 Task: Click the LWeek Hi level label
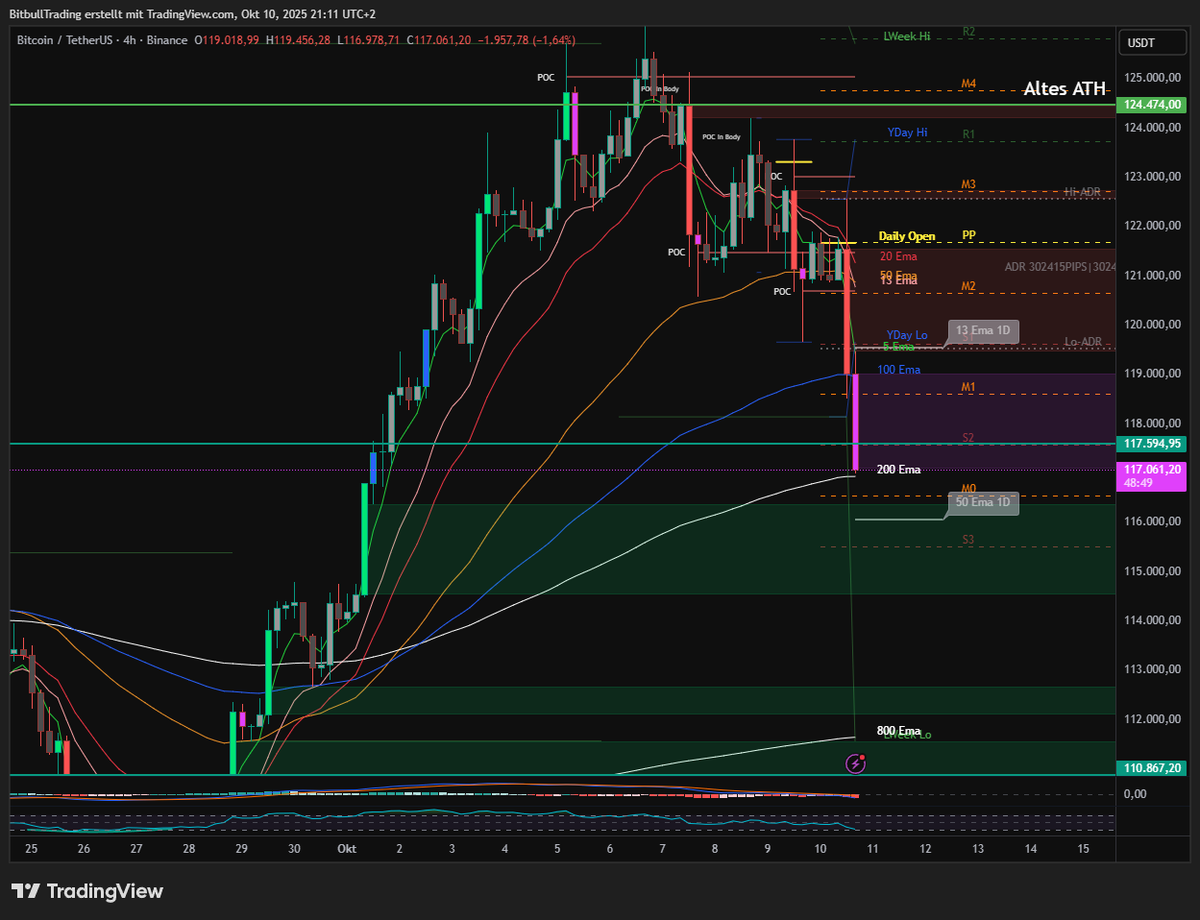[x=905, y=36]
